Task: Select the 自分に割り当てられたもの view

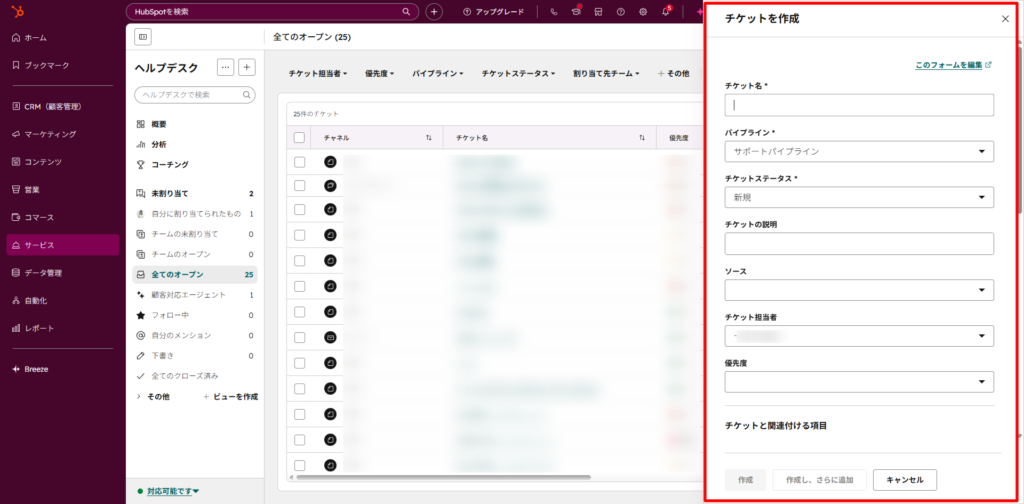Action: click(x=195, y=213)
